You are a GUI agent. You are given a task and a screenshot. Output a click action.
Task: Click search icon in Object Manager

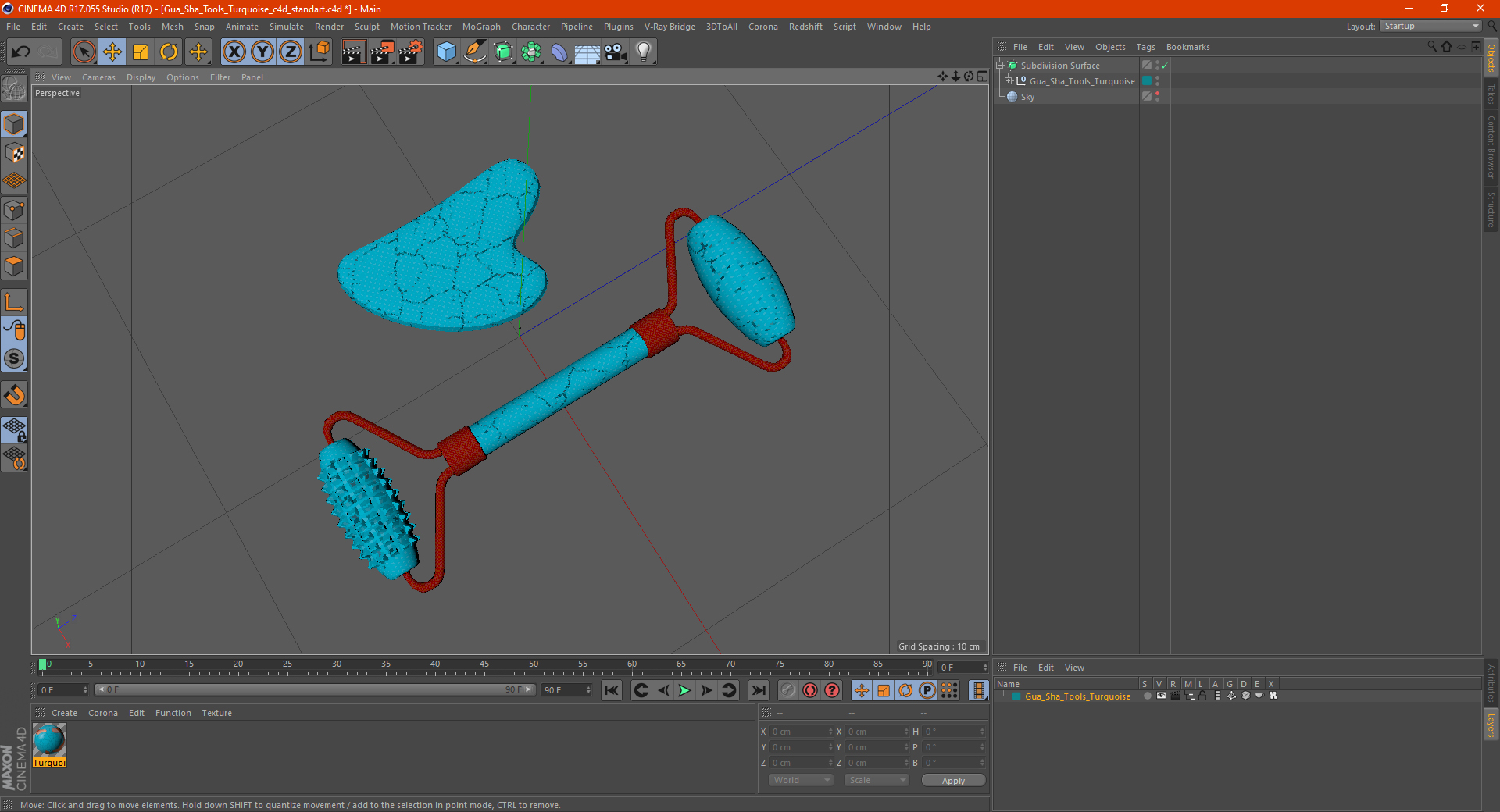coord(1431,47)
